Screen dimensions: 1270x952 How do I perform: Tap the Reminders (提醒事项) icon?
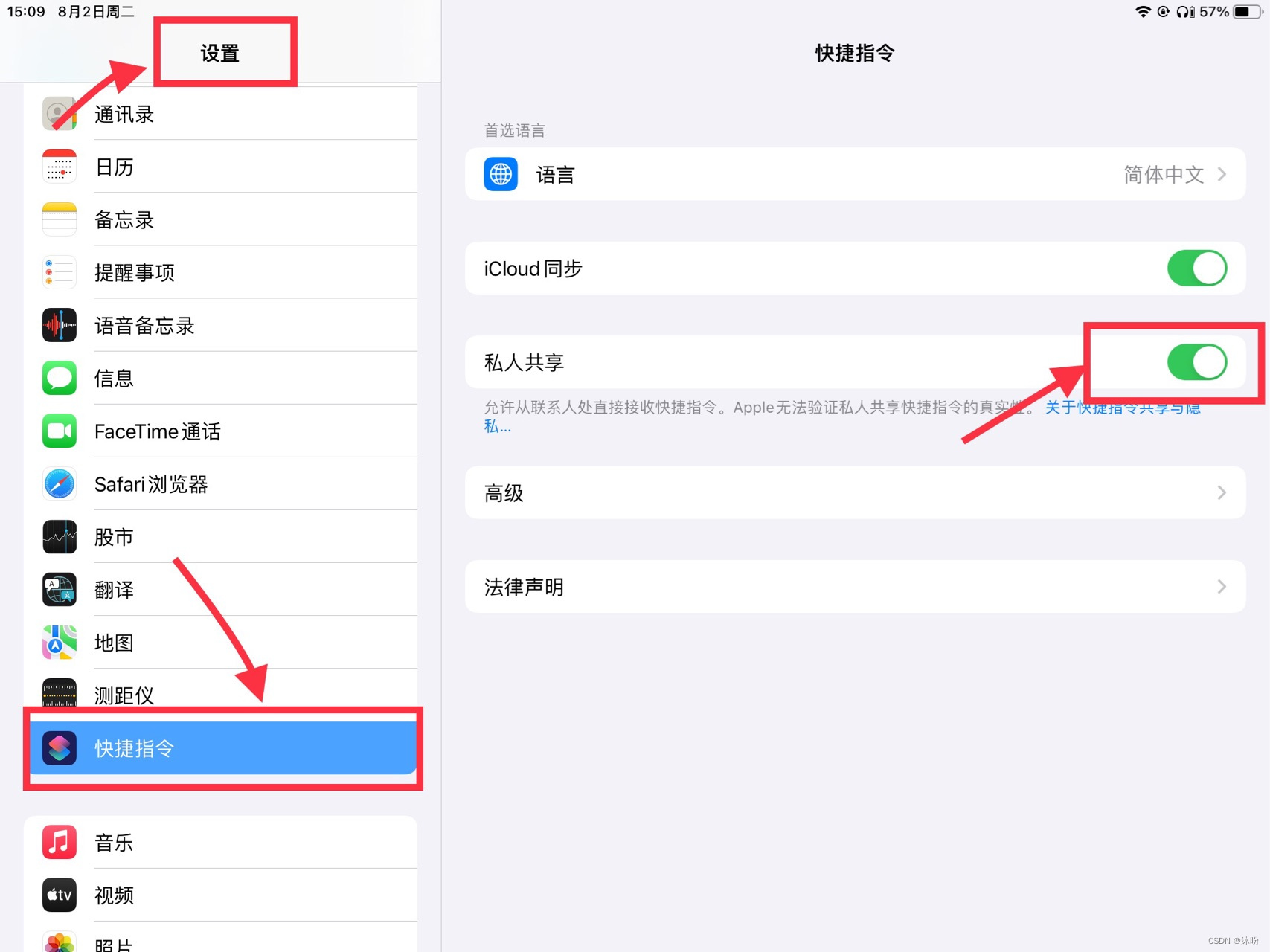pyautogui.click(x=60, y=272)
